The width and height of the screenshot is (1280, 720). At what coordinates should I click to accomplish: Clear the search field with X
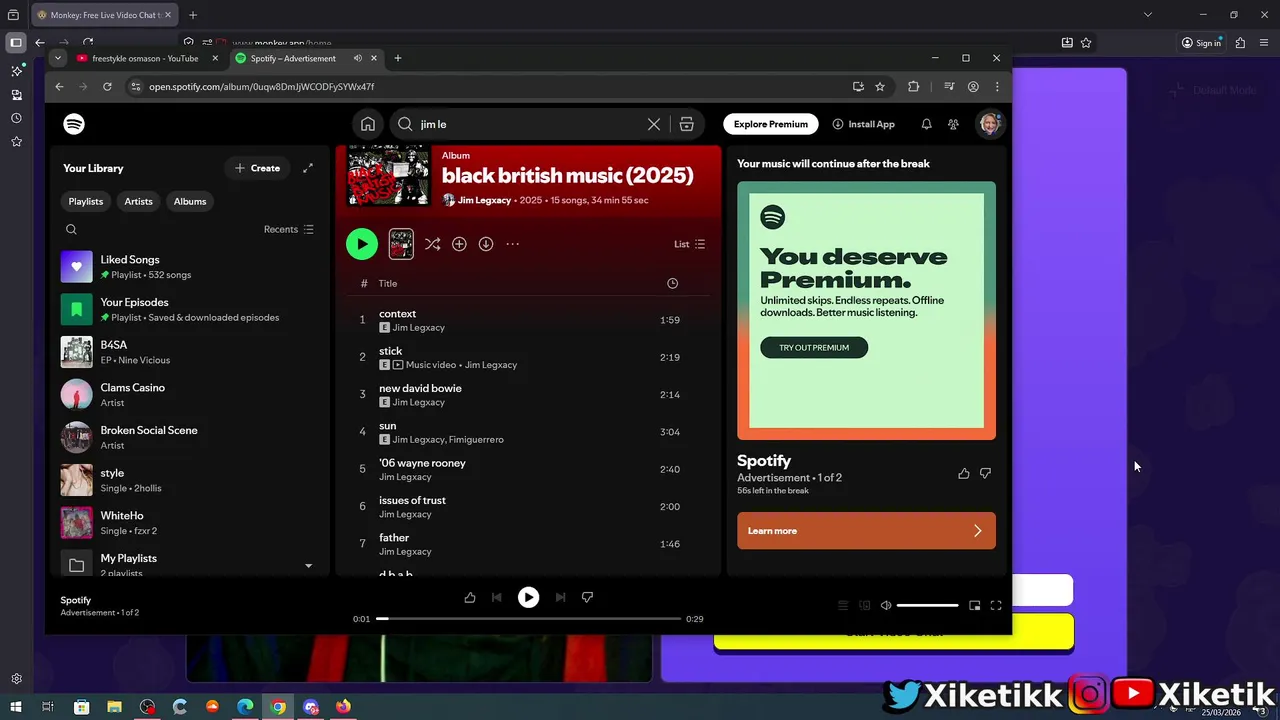654,124
